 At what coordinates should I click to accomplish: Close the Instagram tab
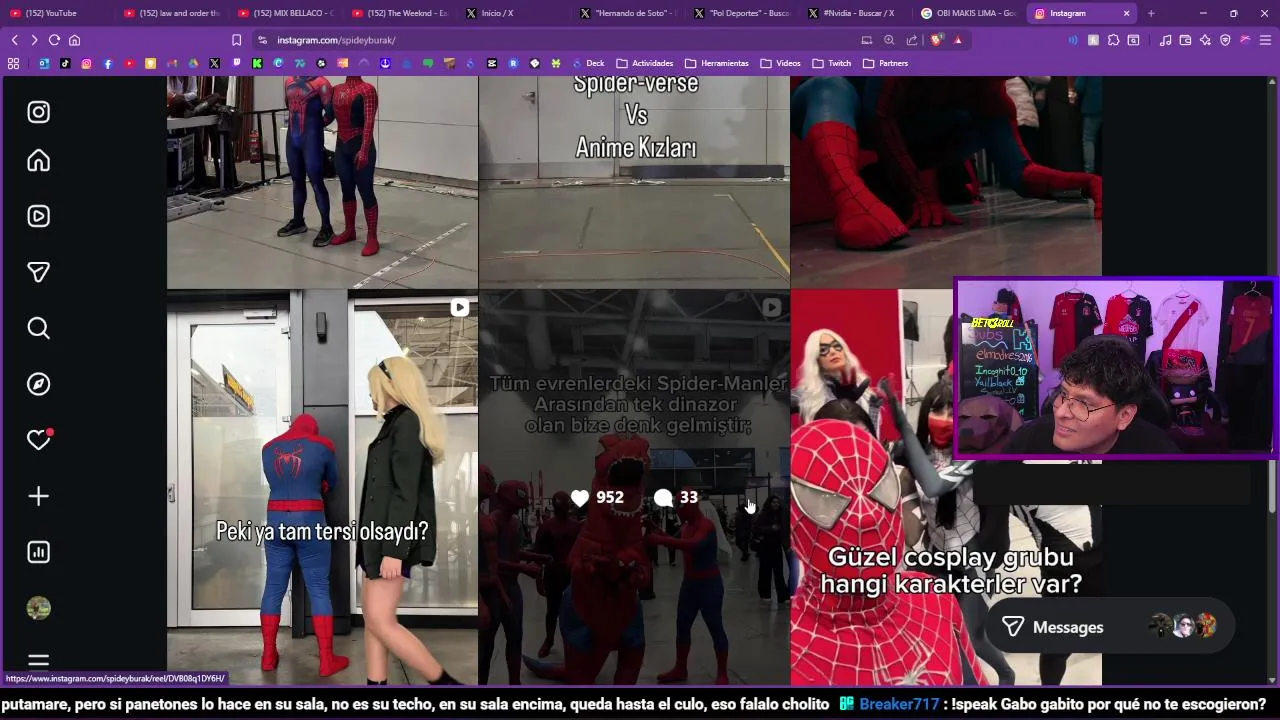point(1126,13)
